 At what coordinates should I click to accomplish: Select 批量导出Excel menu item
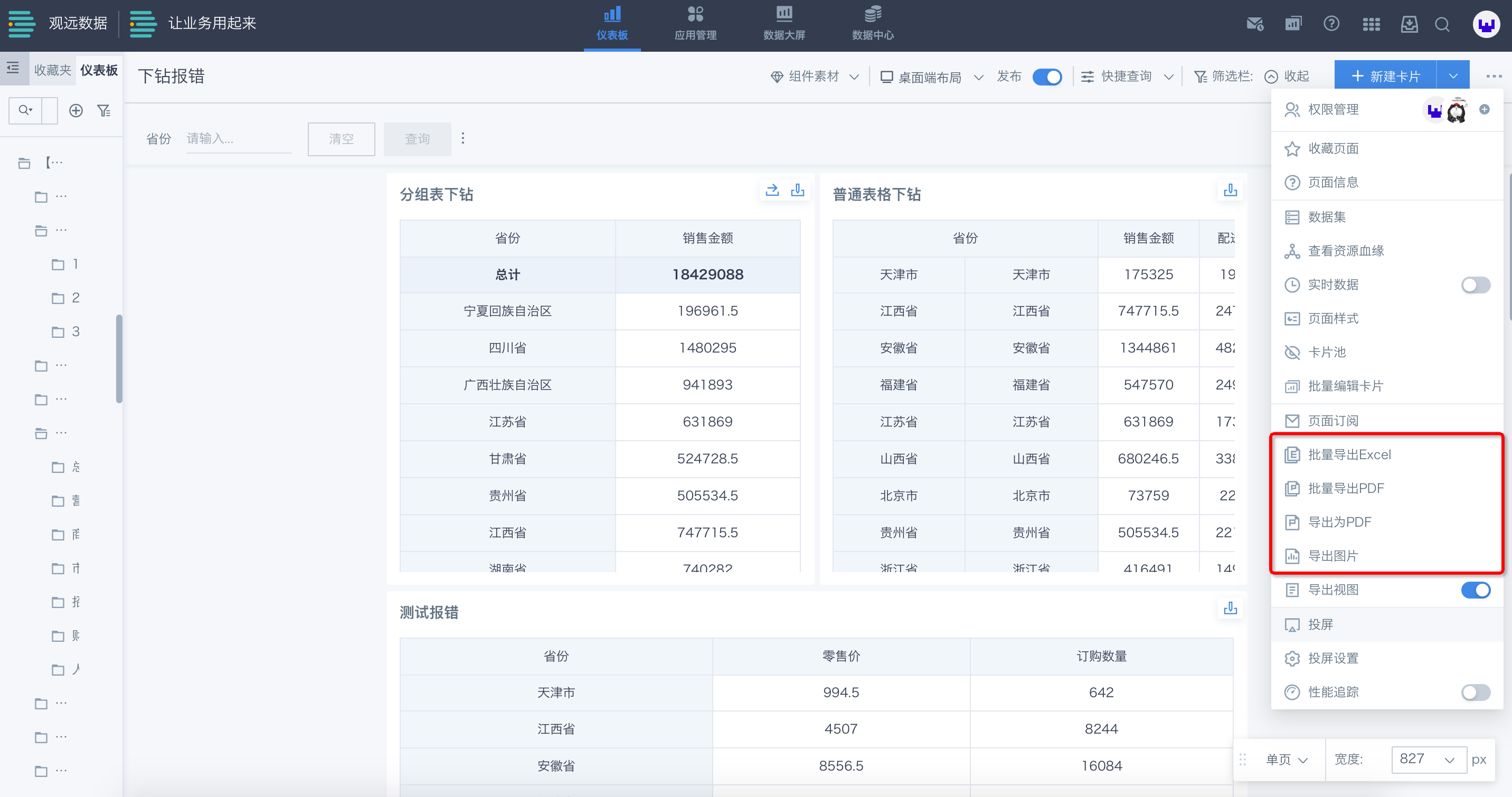(x=1349, y=455)
